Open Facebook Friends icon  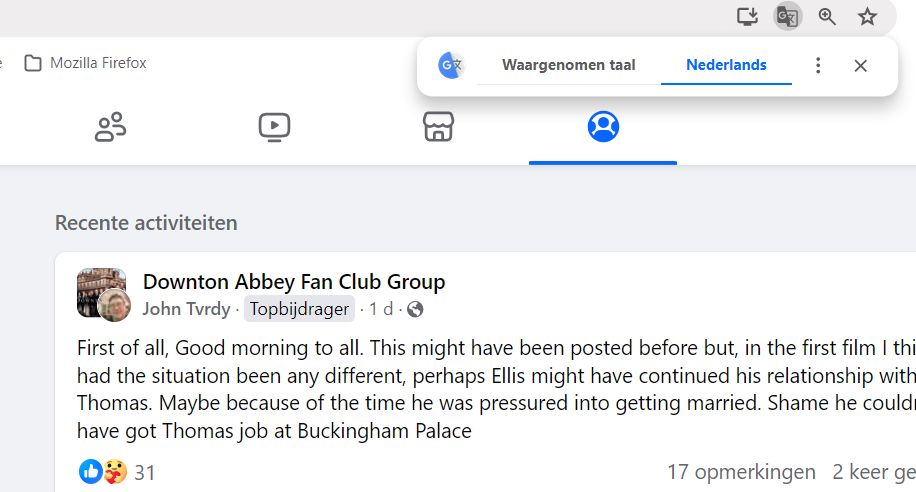tap(110, 128)
